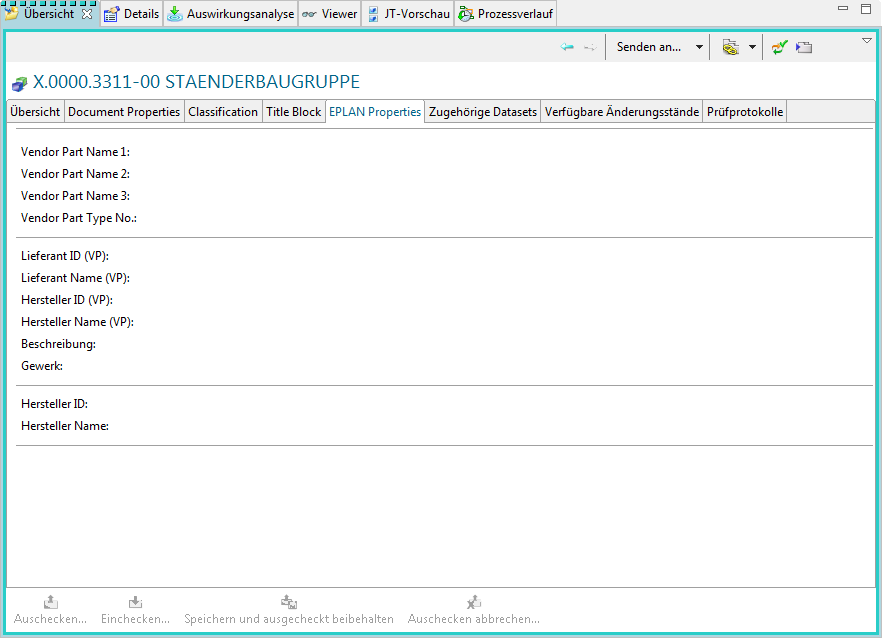The image size is (882, 638).
Task: Switch to the JT-Vorschau view tab
Action: [x=408, y=14]
